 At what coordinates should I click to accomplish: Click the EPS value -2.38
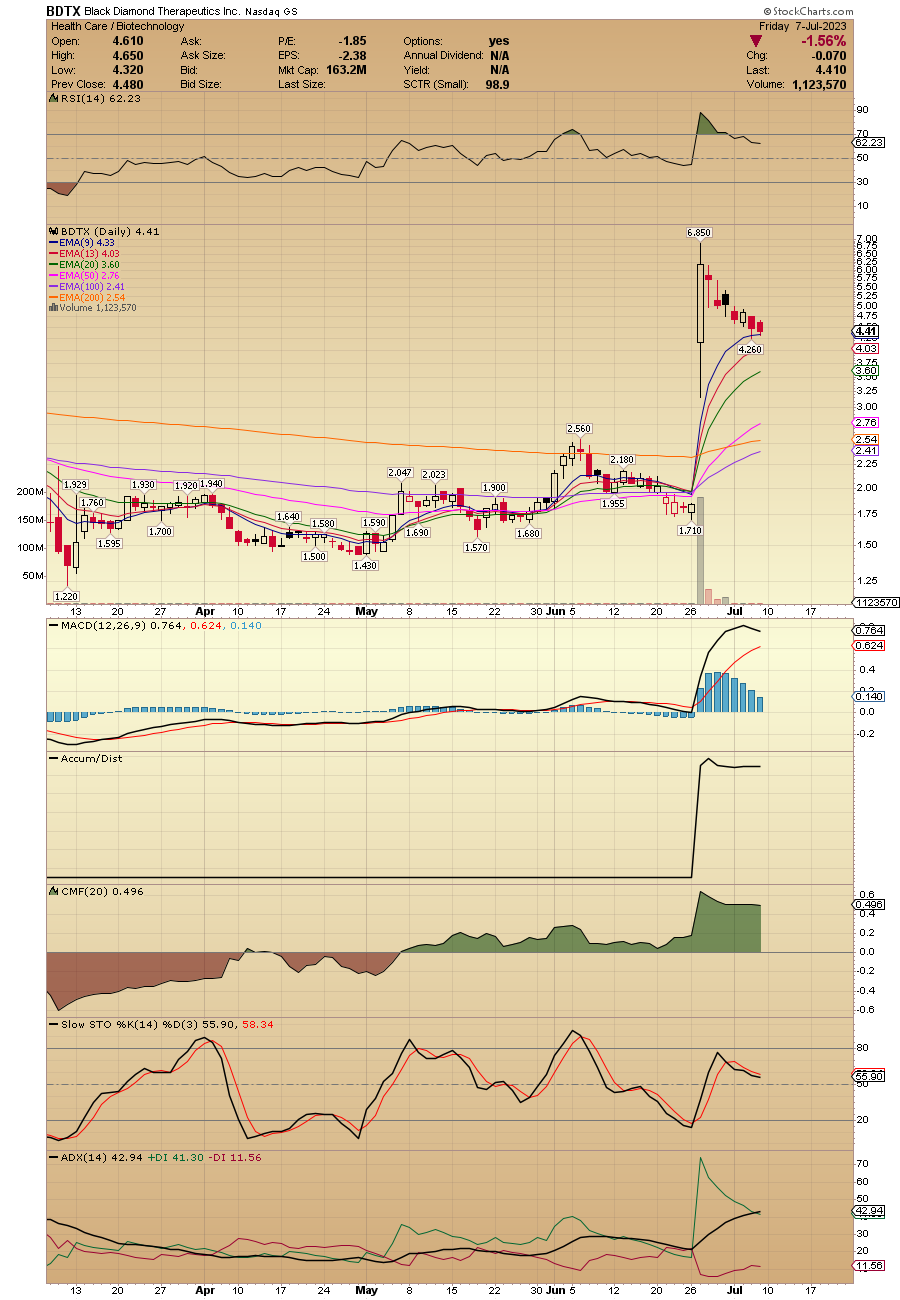click(353, 56)
